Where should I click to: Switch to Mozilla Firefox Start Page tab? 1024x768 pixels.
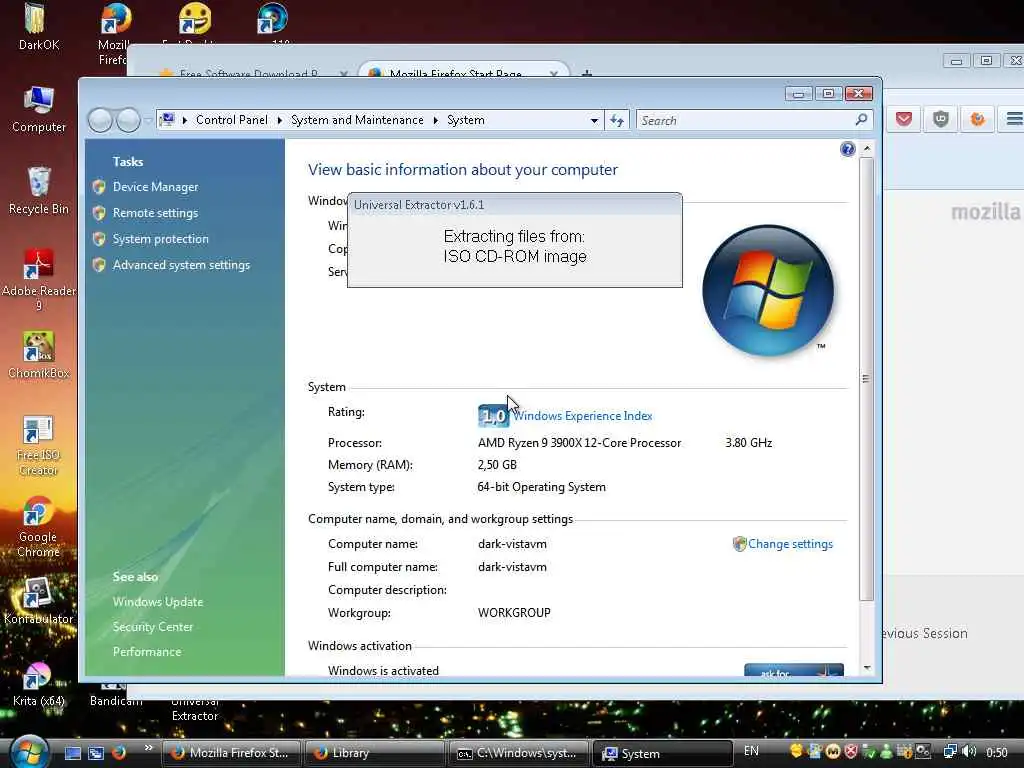[x=464, y=72]
